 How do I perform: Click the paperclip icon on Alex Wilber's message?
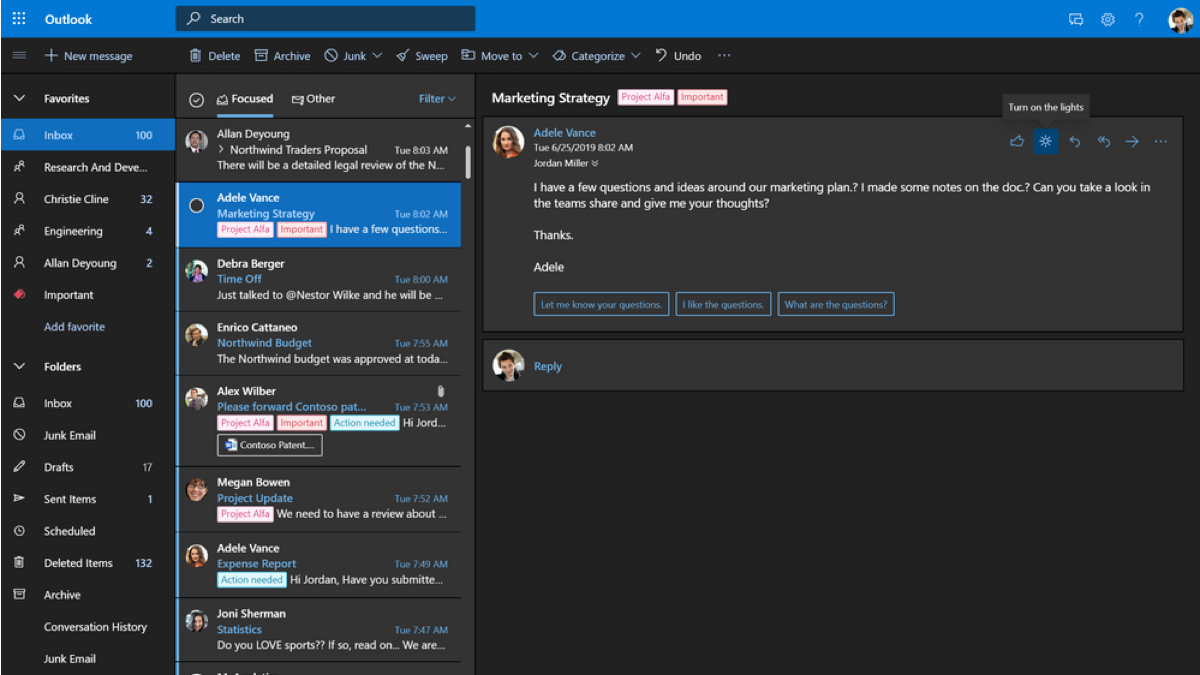441,391
